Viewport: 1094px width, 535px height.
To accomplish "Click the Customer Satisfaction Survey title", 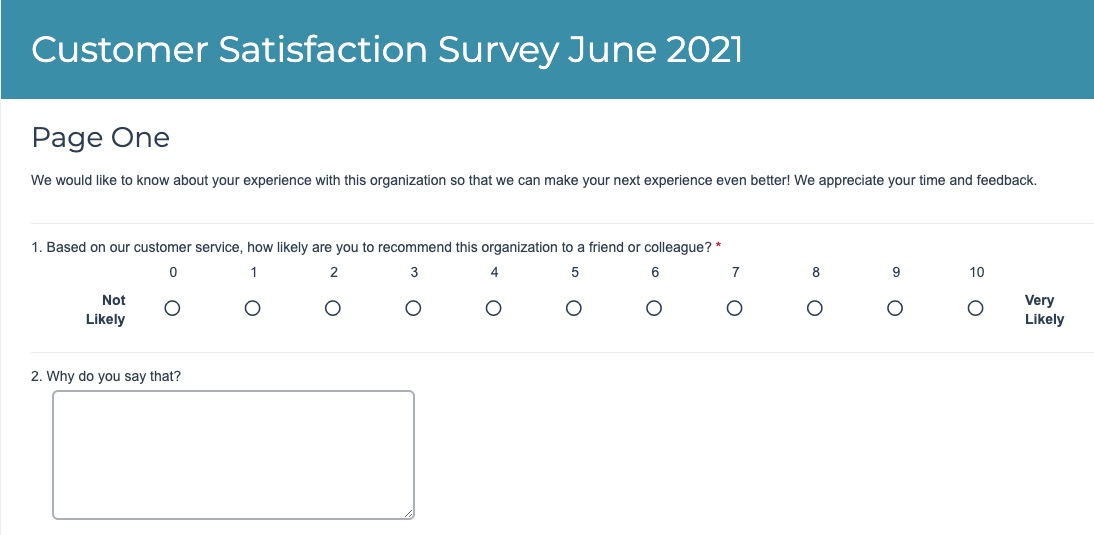I will [x=387, y=50].
